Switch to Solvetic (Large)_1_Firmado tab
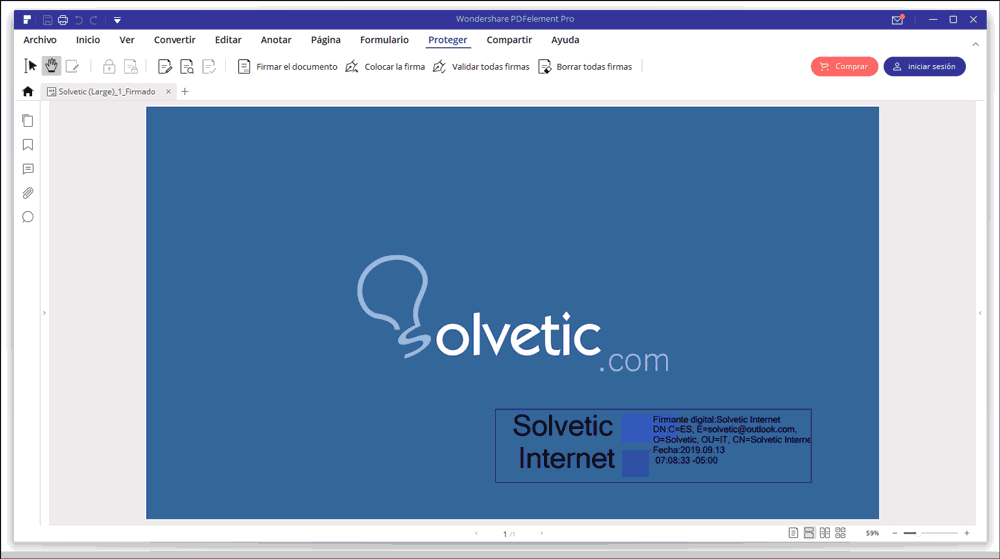Viewport: 1000px width, 559px height. [107, 92]
